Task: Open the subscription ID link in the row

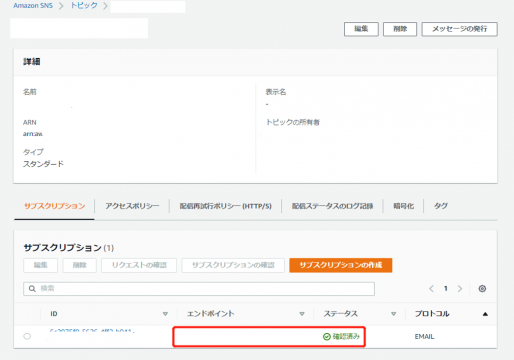Action: [92, 331]
